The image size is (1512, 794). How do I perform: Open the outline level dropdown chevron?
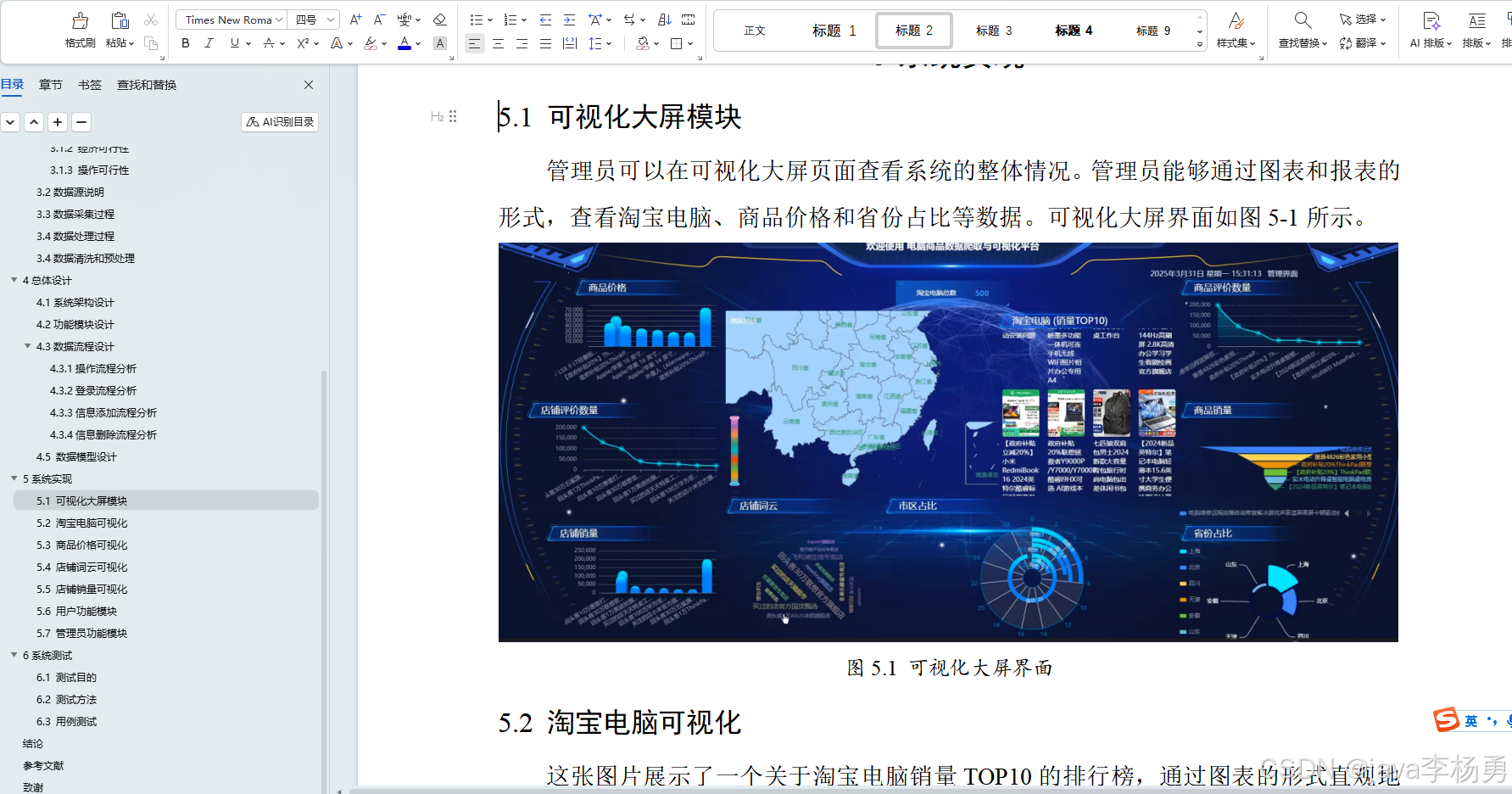pos(10,122)
